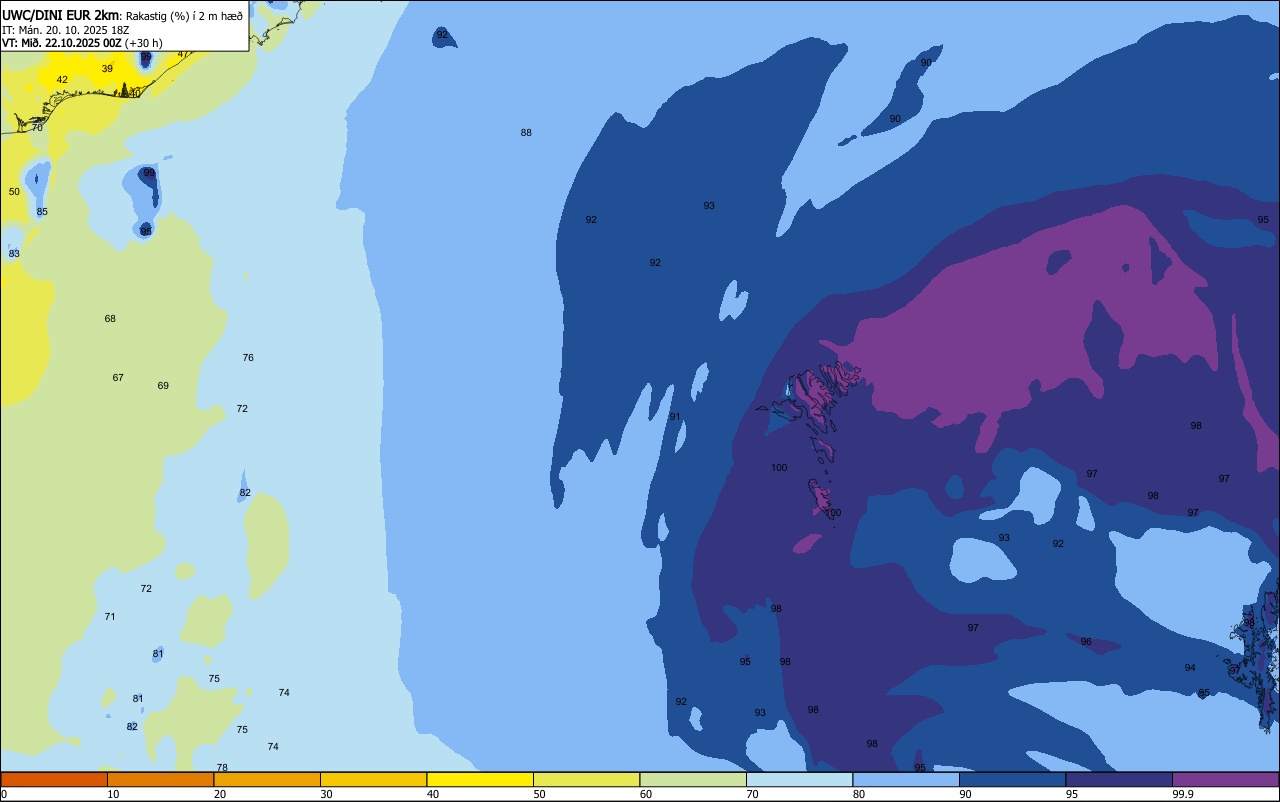Click the humidity value 47 near the coastline
Viewport: 1280px width, 802px height.
click(x=182, y=54)
